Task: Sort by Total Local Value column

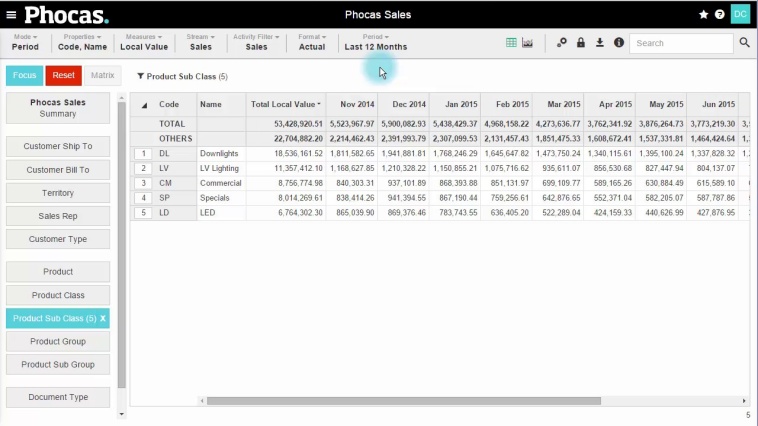Action: point(285,104)
